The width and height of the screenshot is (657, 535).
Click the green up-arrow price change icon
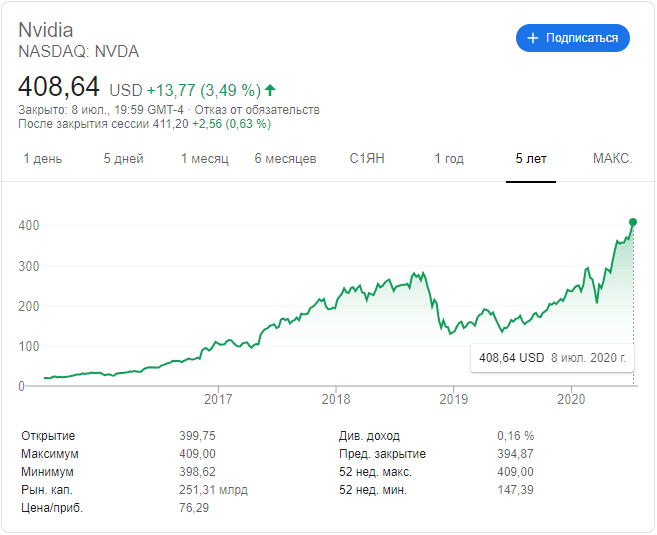coord(270,90)
